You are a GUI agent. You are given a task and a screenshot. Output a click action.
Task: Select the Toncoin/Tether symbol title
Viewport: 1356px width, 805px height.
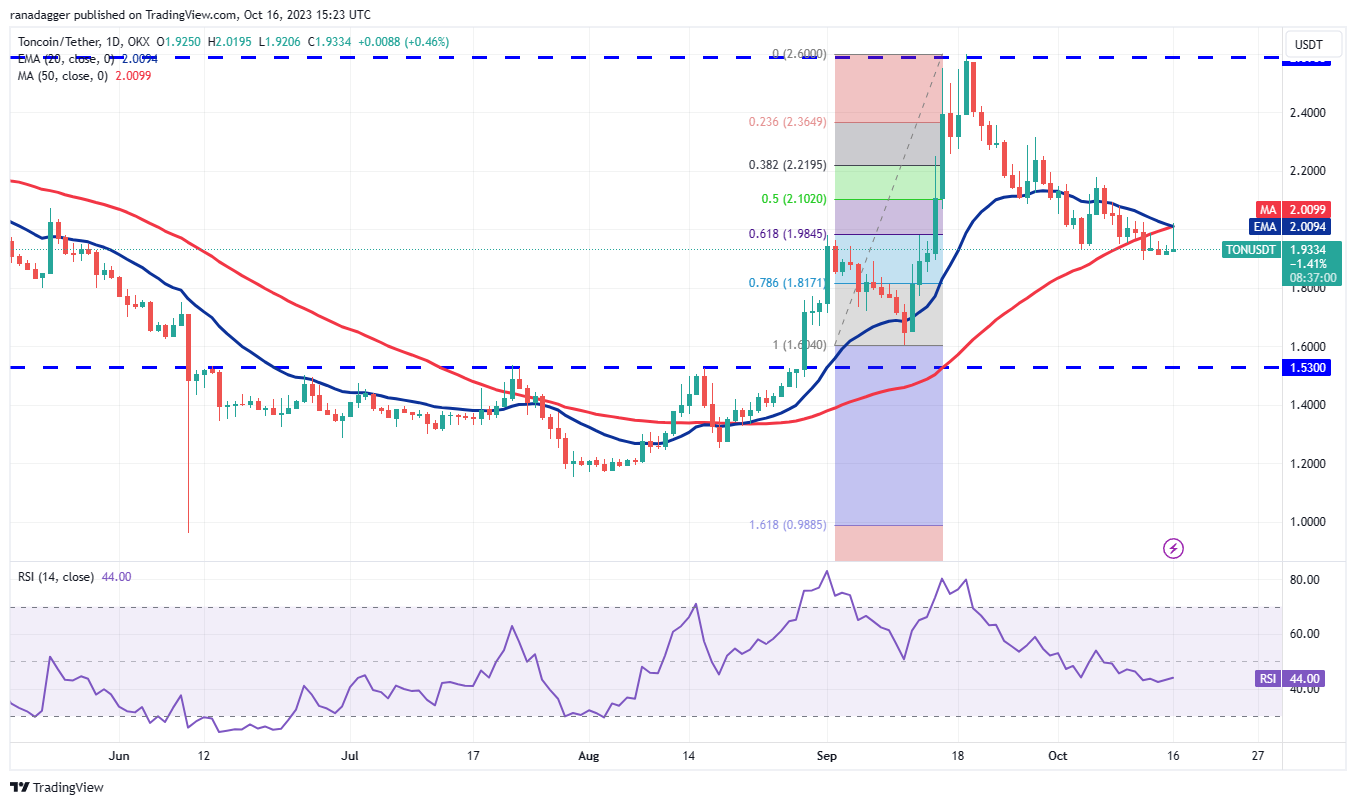coord(60,42)
